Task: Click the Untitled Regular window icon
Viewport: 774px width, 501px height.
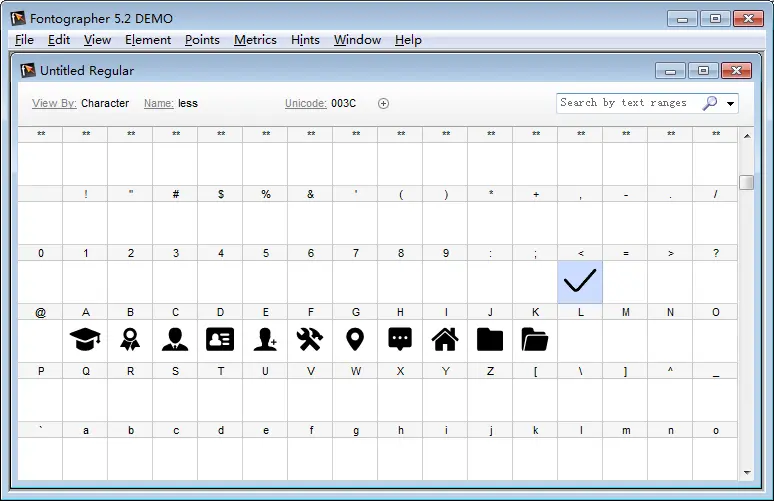Action: (x=28, y=71)
